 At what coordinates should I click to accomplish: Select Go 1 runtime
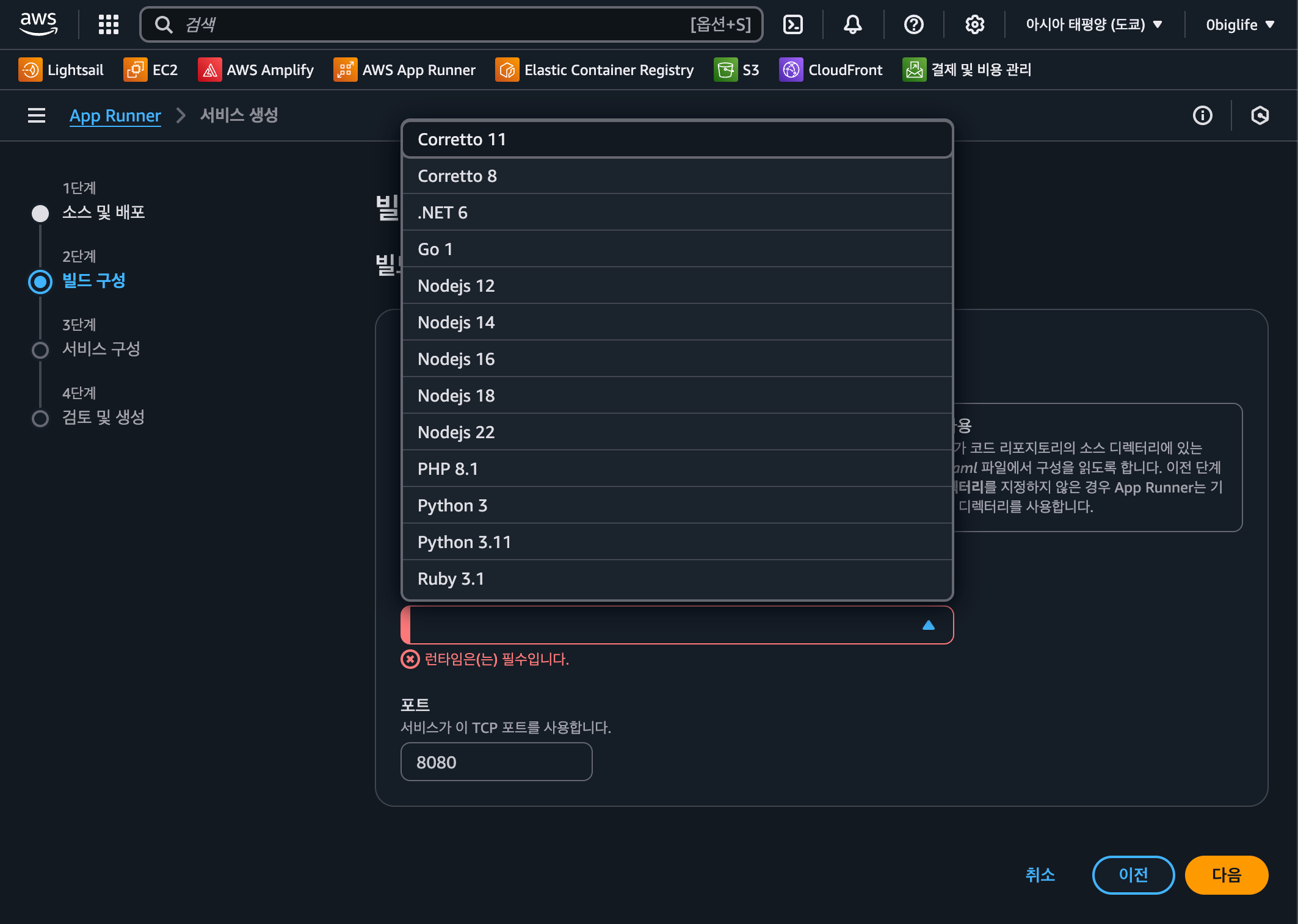[677, 249]
